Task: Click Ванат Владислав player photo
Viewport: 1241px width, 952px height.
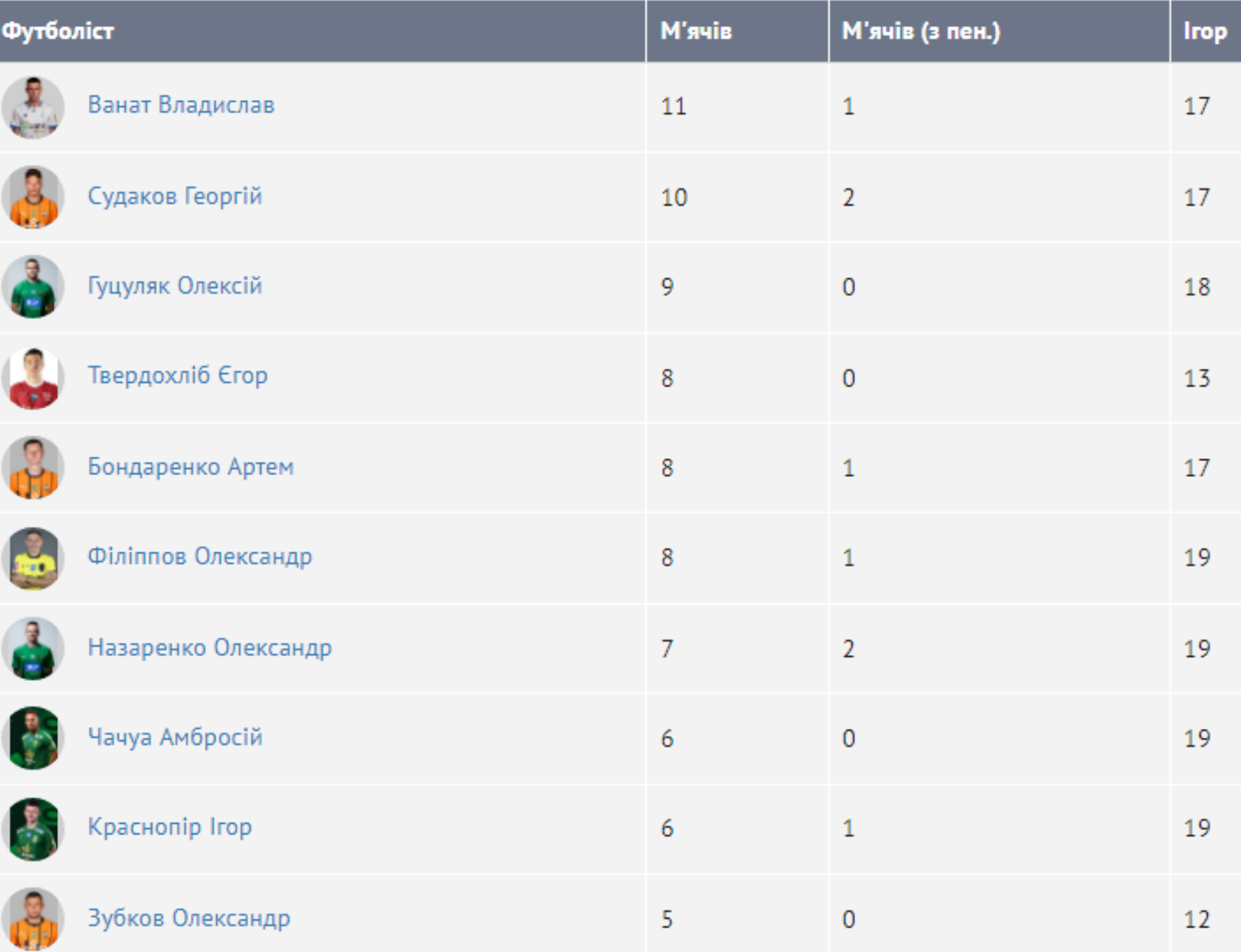Action: 33,107
